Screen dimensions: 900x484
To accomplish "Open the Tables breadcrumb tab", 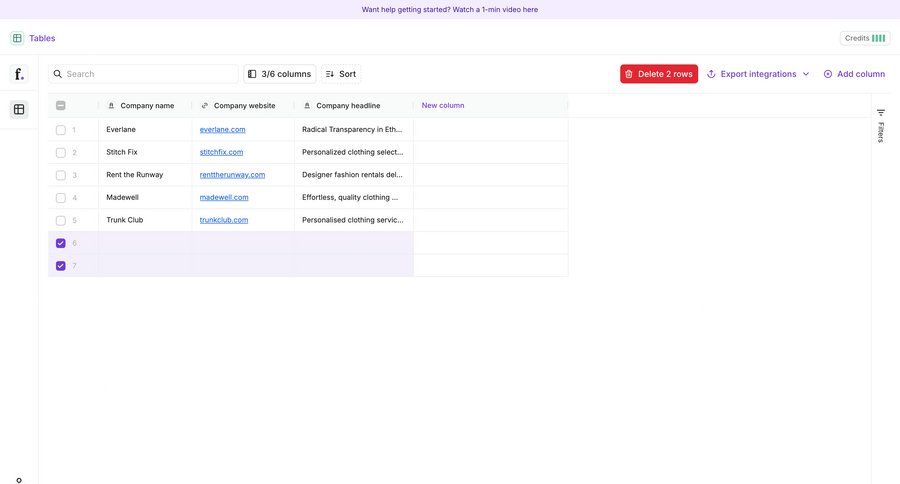I will click(42, 38).
